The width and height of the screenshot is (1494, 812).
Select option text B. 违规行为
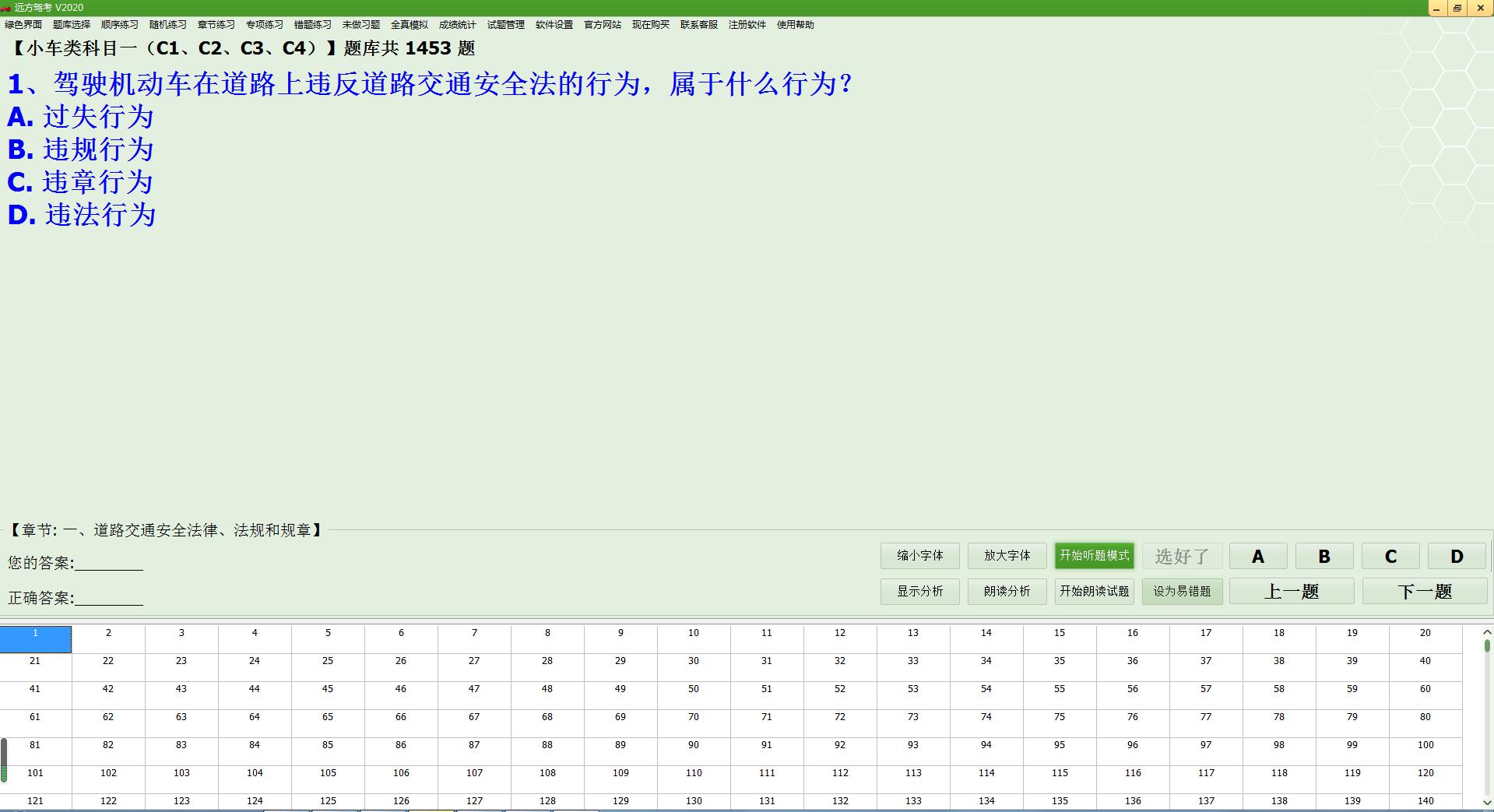[x=81, y=149]
